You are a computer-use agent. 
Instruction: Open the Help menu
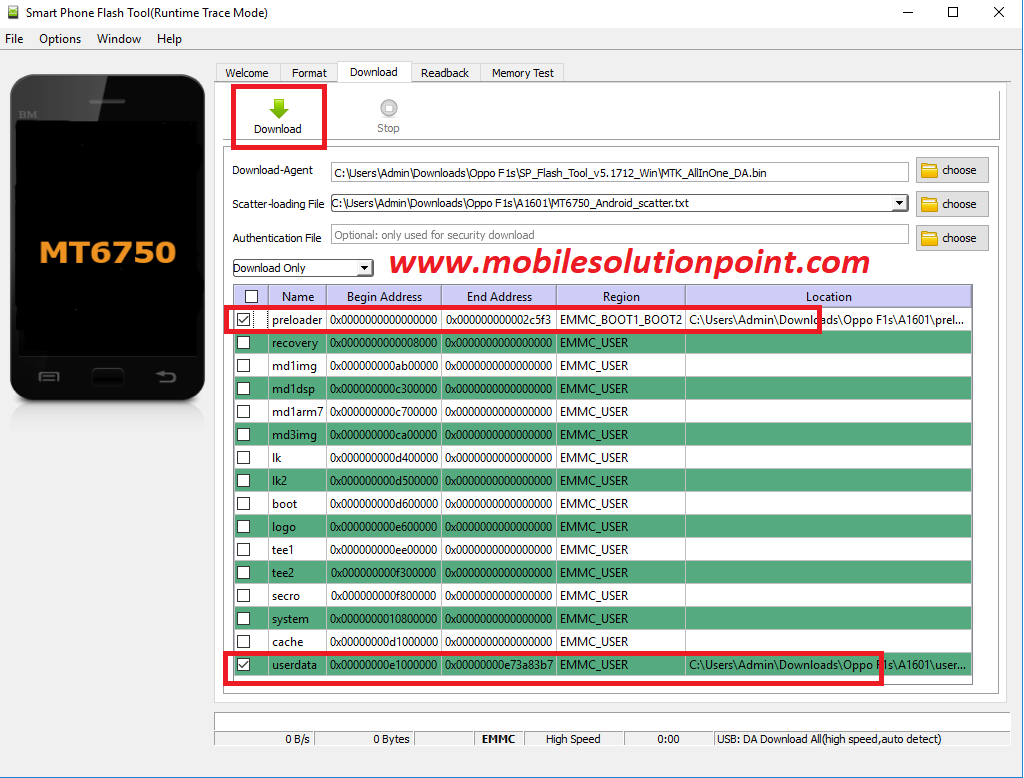coord(169,39)
